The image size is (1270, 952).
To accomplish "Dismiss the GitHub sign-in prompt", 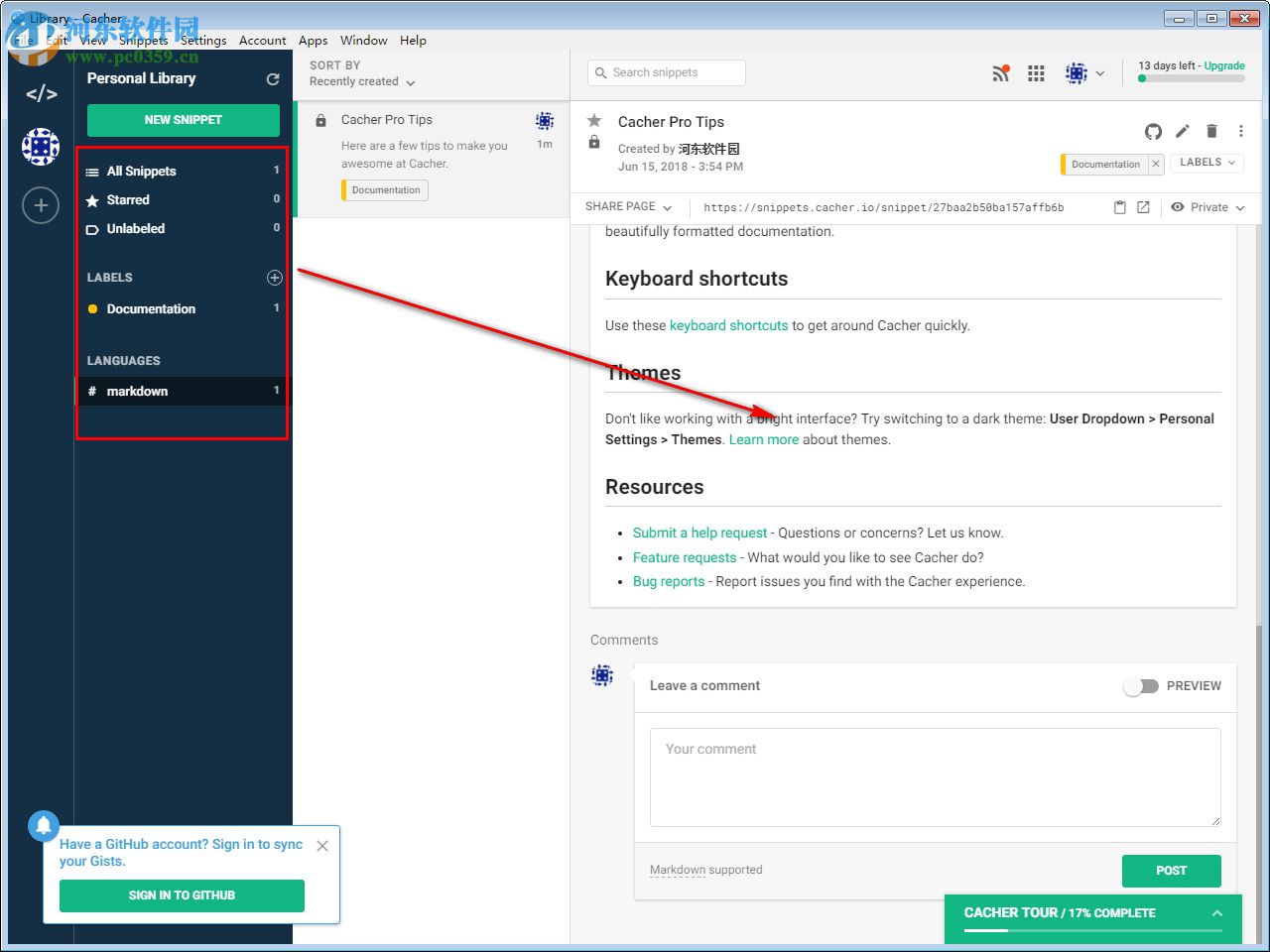I will (x=322, y=846).
